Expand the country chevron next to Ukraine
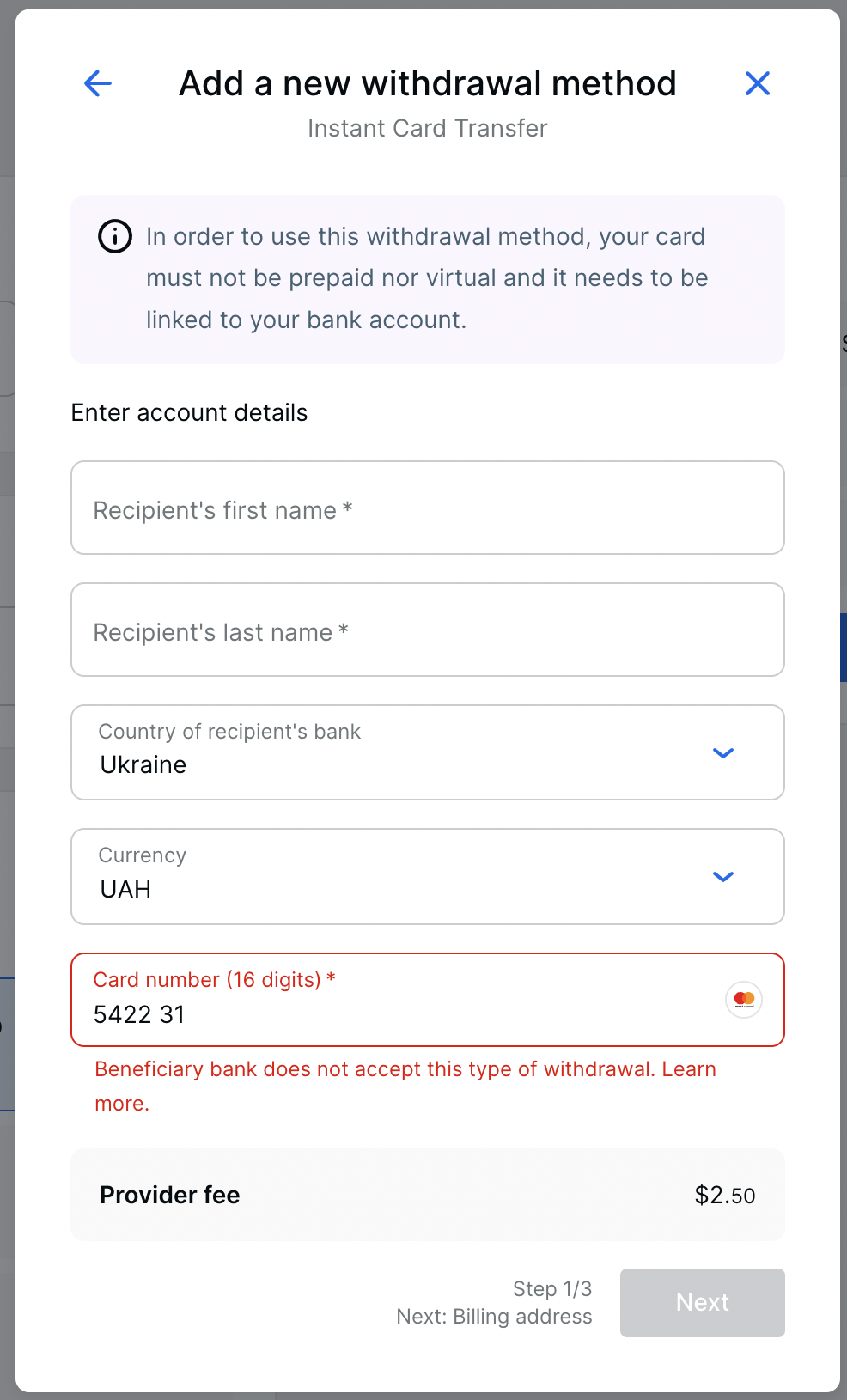The image size is (847, 1400). click(x=723, y=753)
